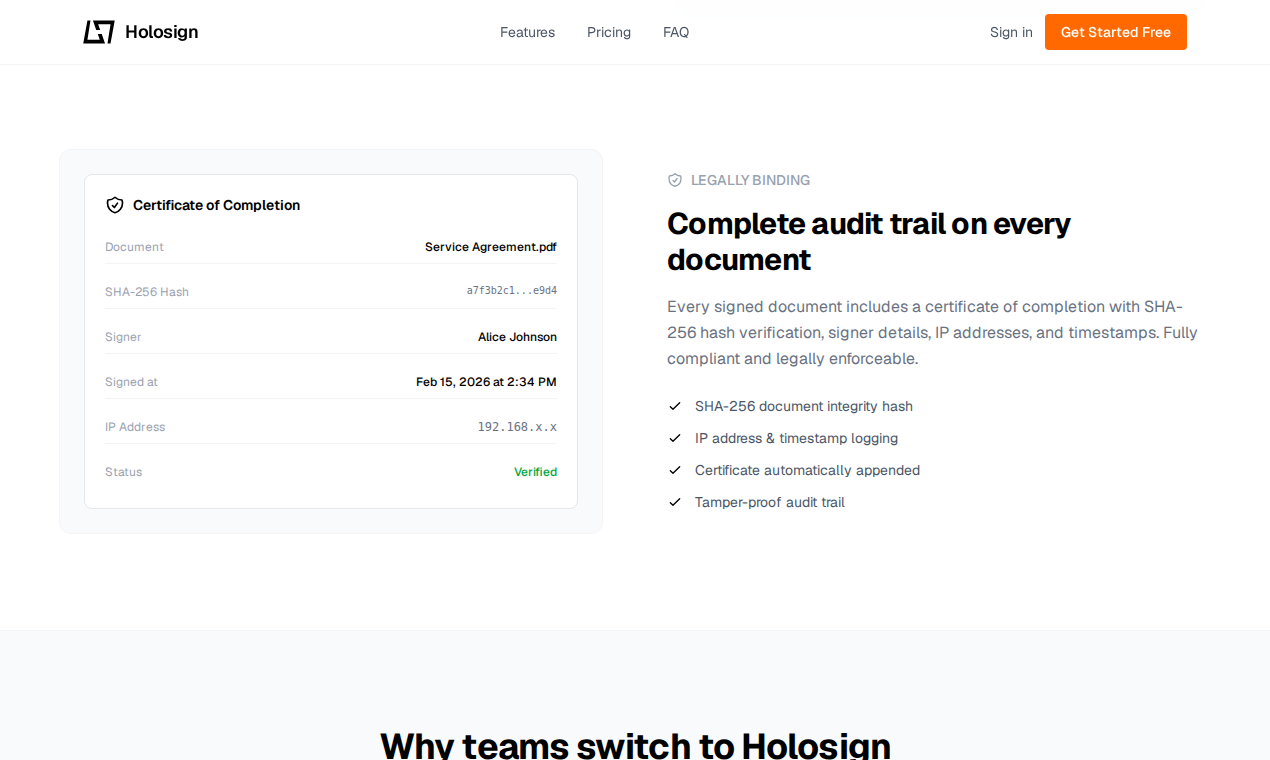
Task: Click the green Verified status
Action: point(535,472)
